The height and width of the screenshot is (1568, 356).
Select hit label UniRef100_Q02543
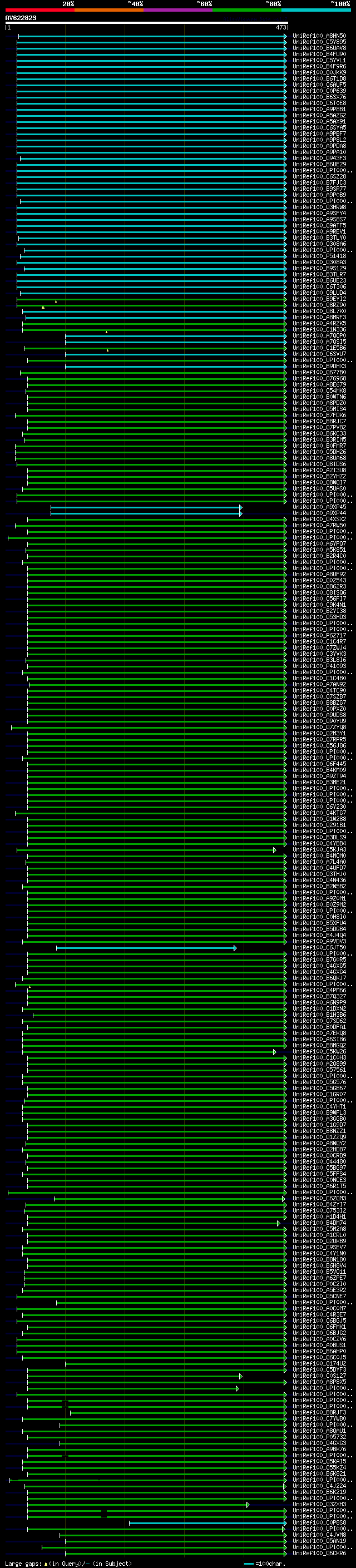click(x=319, y=580)
